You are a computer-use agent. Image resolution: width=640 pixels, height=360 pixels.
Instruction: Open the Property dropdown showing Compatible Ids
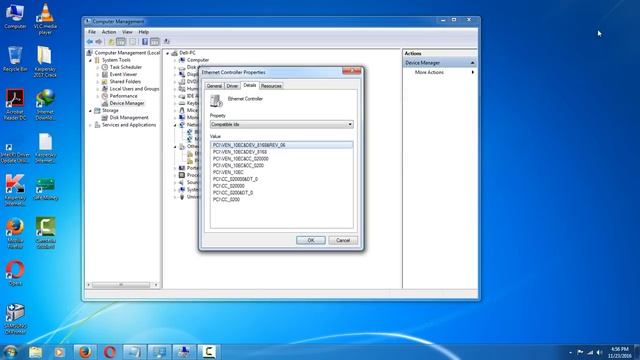point(282,124)
